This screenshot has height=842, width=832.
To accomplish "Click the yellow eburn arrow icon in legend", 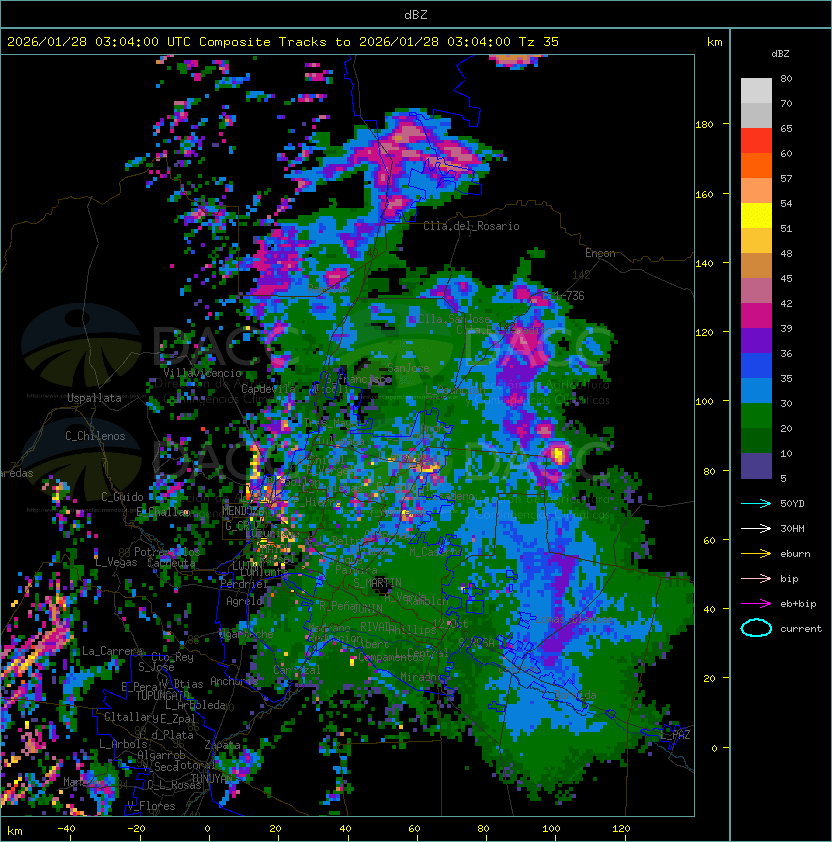I will [756, 554].
